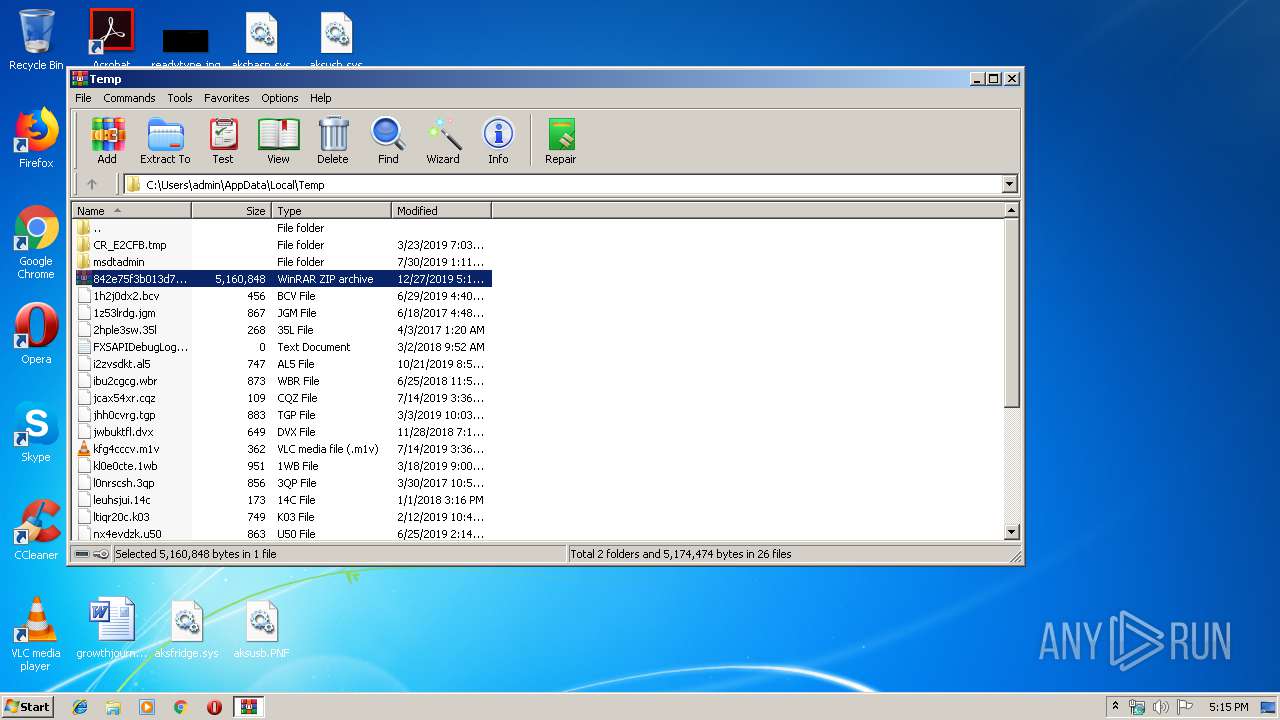Image resolution: width=1280 pixels, height=720 pixels.
Task: Go up one folder level arrow
Action: pyautogui.click(x=92, y=184)
